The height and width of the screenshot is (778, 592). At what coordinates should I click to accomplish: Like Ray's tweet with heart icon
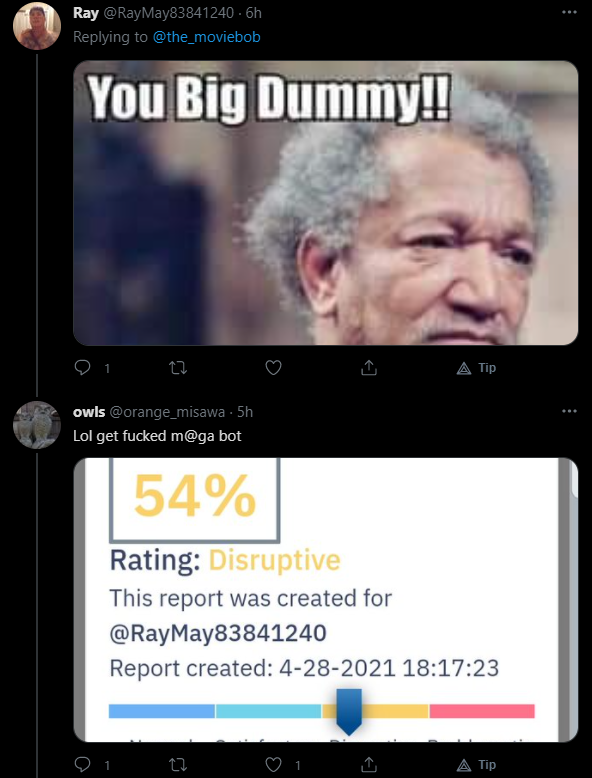pyautogui.click(x=273, y=368)
